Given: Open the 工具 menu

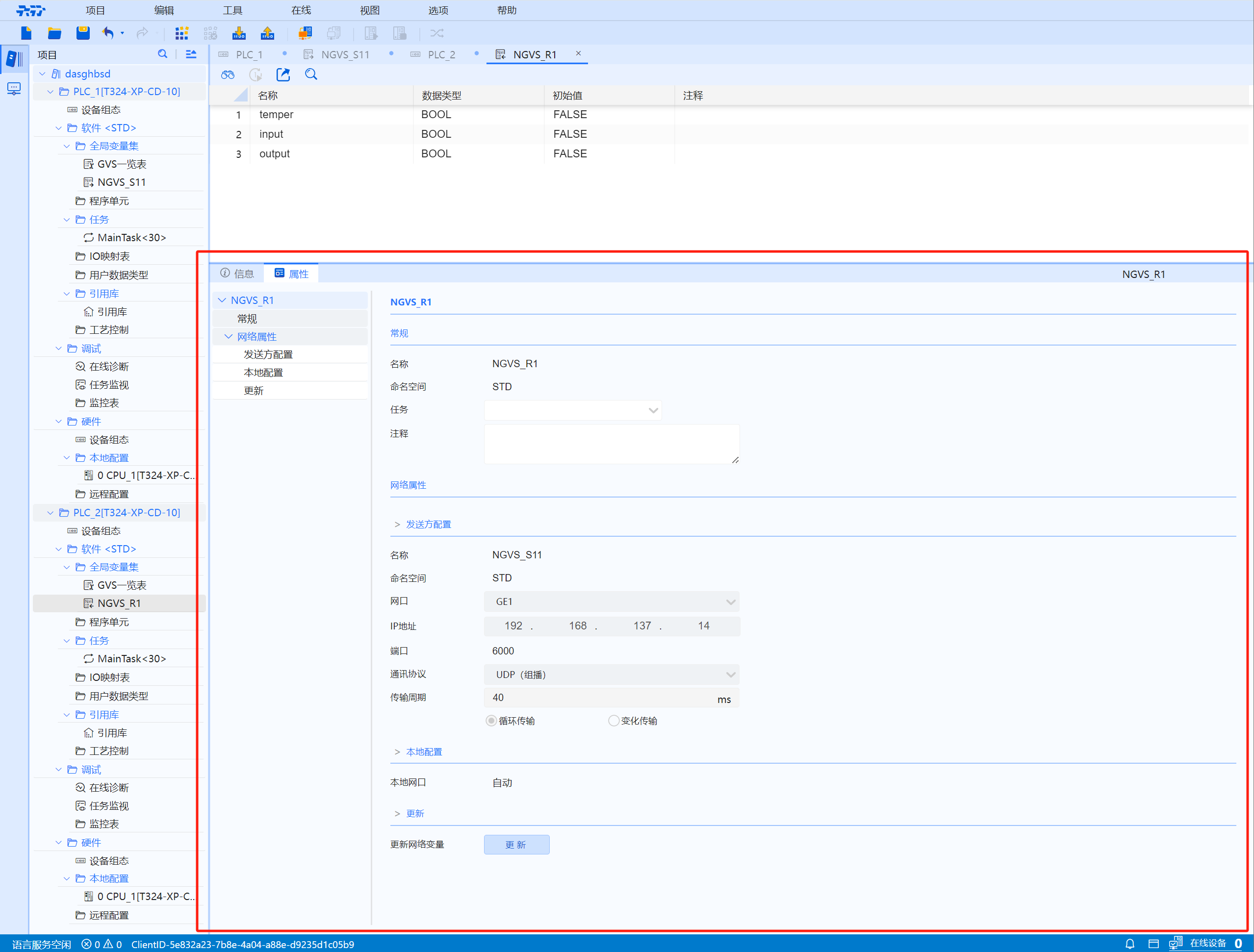Looking at the screenshot, I should point(232,10).
